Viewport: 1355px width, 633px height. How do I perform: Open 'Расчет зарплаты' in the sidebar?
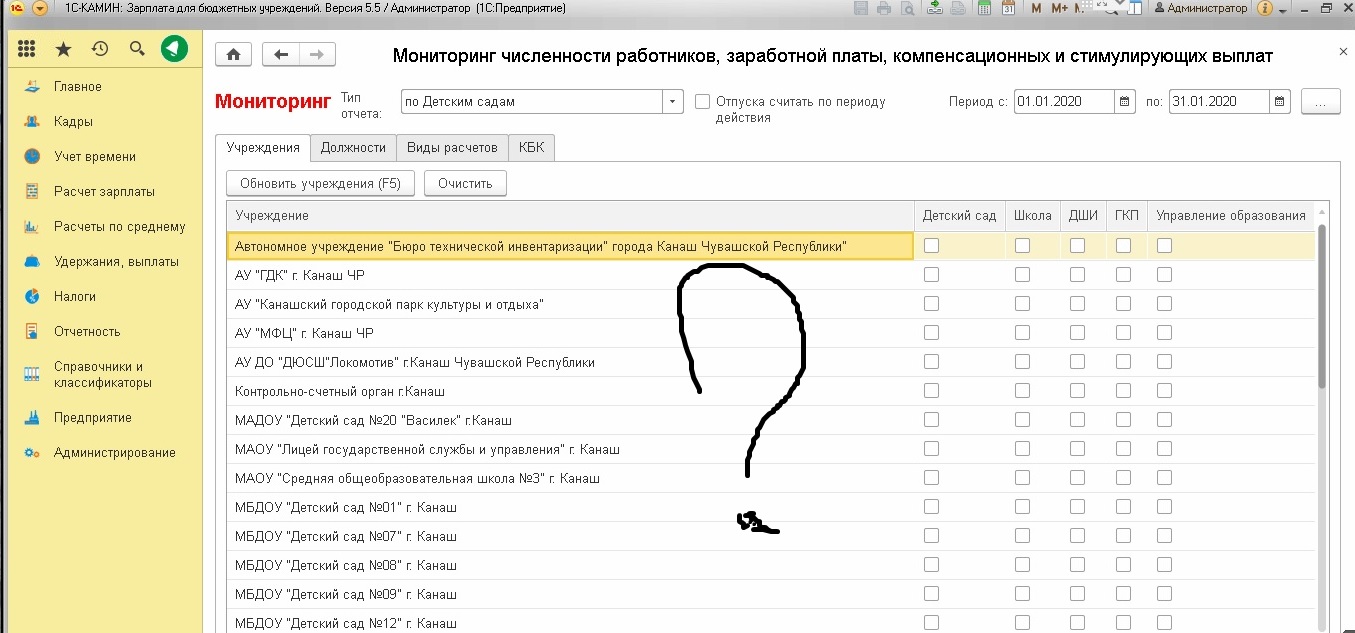(x=104, y=191)
